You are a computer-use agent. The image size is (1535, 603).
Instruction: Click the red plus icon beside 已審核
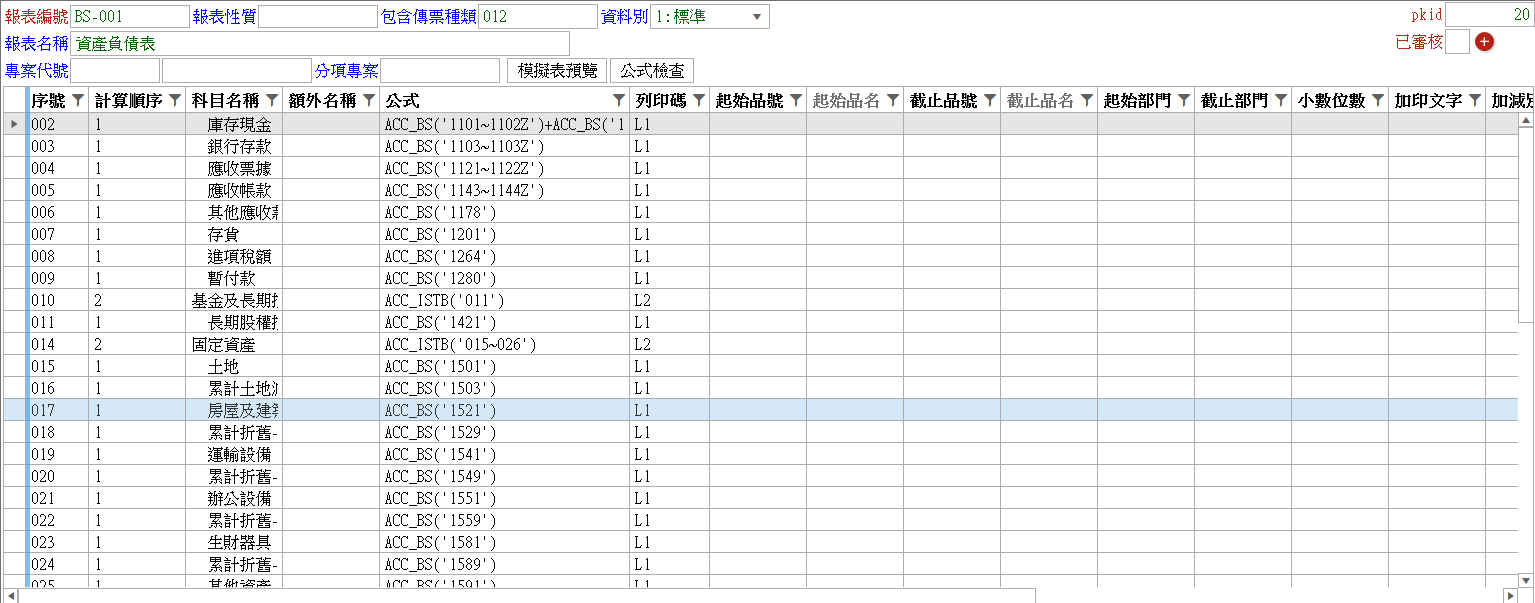tap(1484, 42)
